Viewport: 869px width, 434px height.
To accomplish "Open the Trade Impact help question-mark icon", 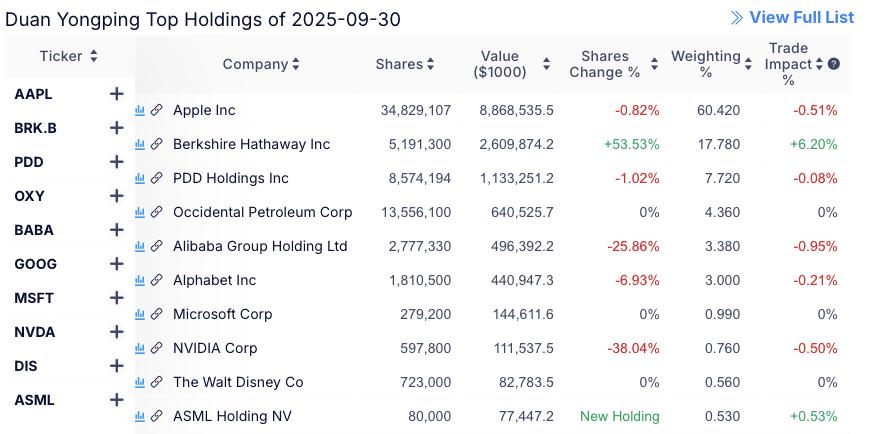I will point(834,64).
